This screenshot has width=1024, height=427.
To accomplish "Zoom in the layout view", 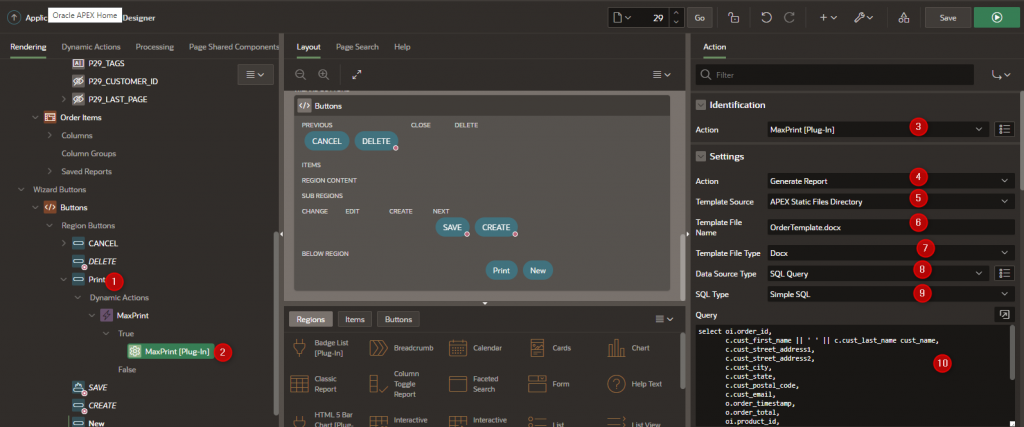I will (x=323, y=75).
